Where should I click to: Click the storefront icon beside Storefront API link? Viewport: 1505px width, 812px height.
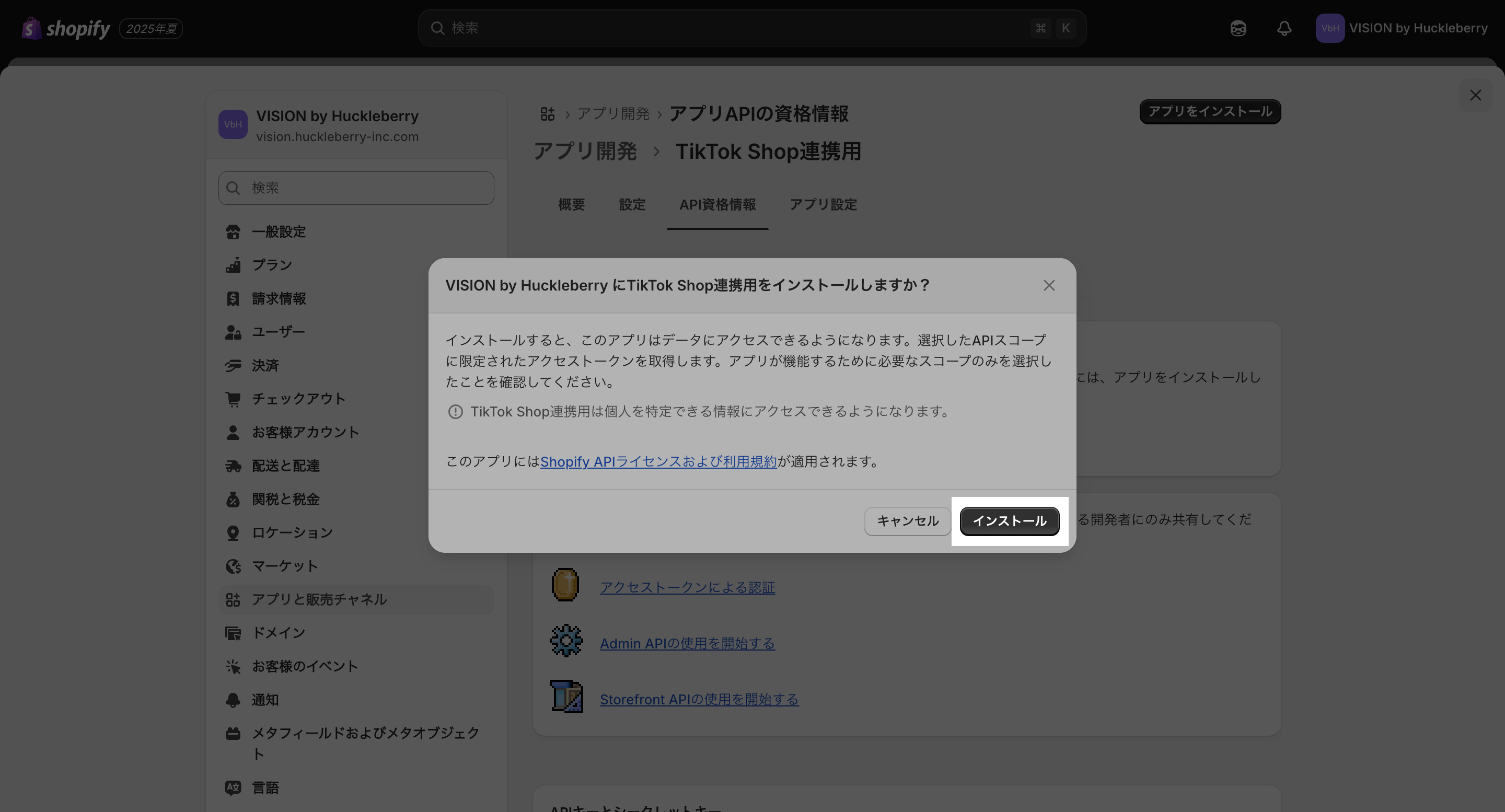pyautogui.click(x=566, y=697)
